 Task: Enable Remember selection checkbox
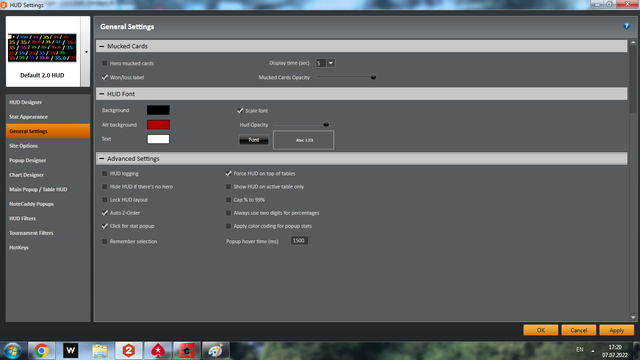[x=105, y=241]
